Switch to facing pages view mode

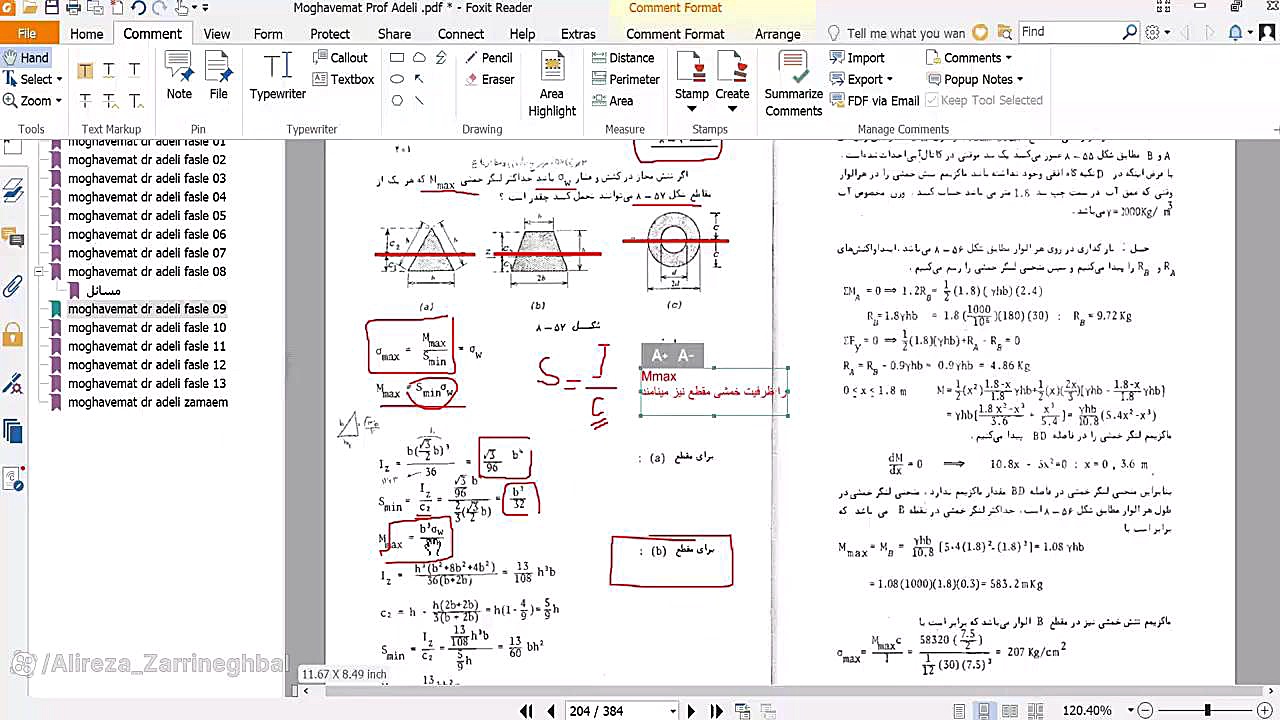click(1010, 711)
